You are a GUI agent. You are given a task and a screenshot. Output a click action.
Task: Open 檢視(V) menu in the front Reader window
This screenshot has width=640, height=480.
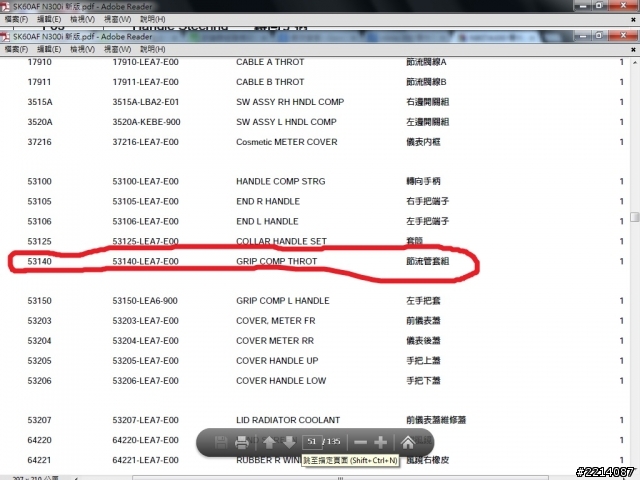tap(82, 49)
